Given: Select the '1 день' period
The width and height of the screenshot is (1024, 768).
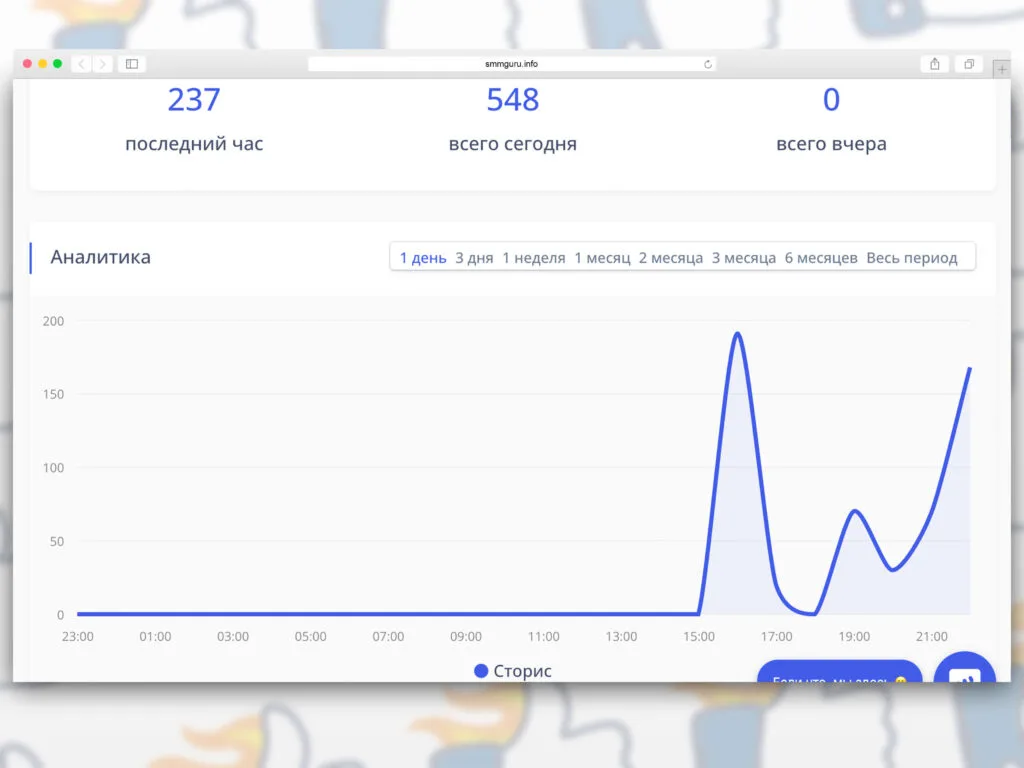Looking at the screenshot, I should [x=423, y=258].
